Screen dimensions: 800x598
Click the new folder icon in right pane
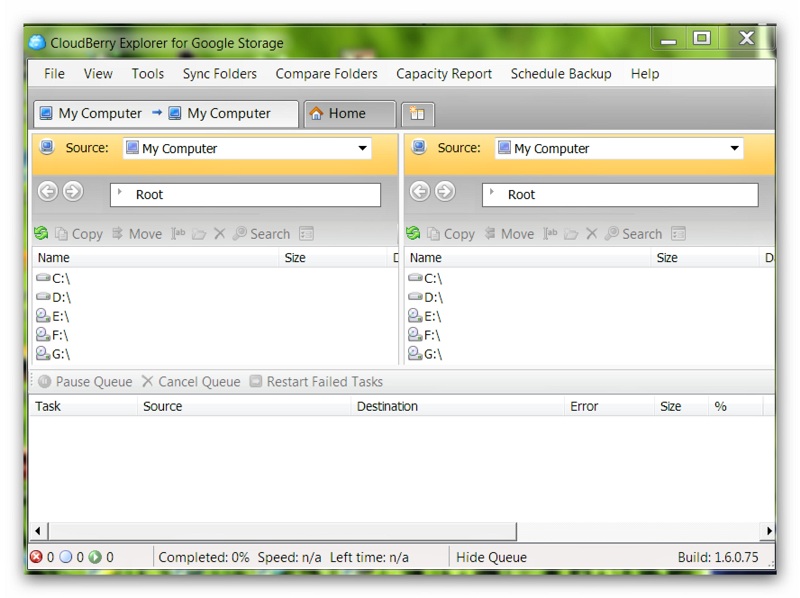[x=571, y=234]
